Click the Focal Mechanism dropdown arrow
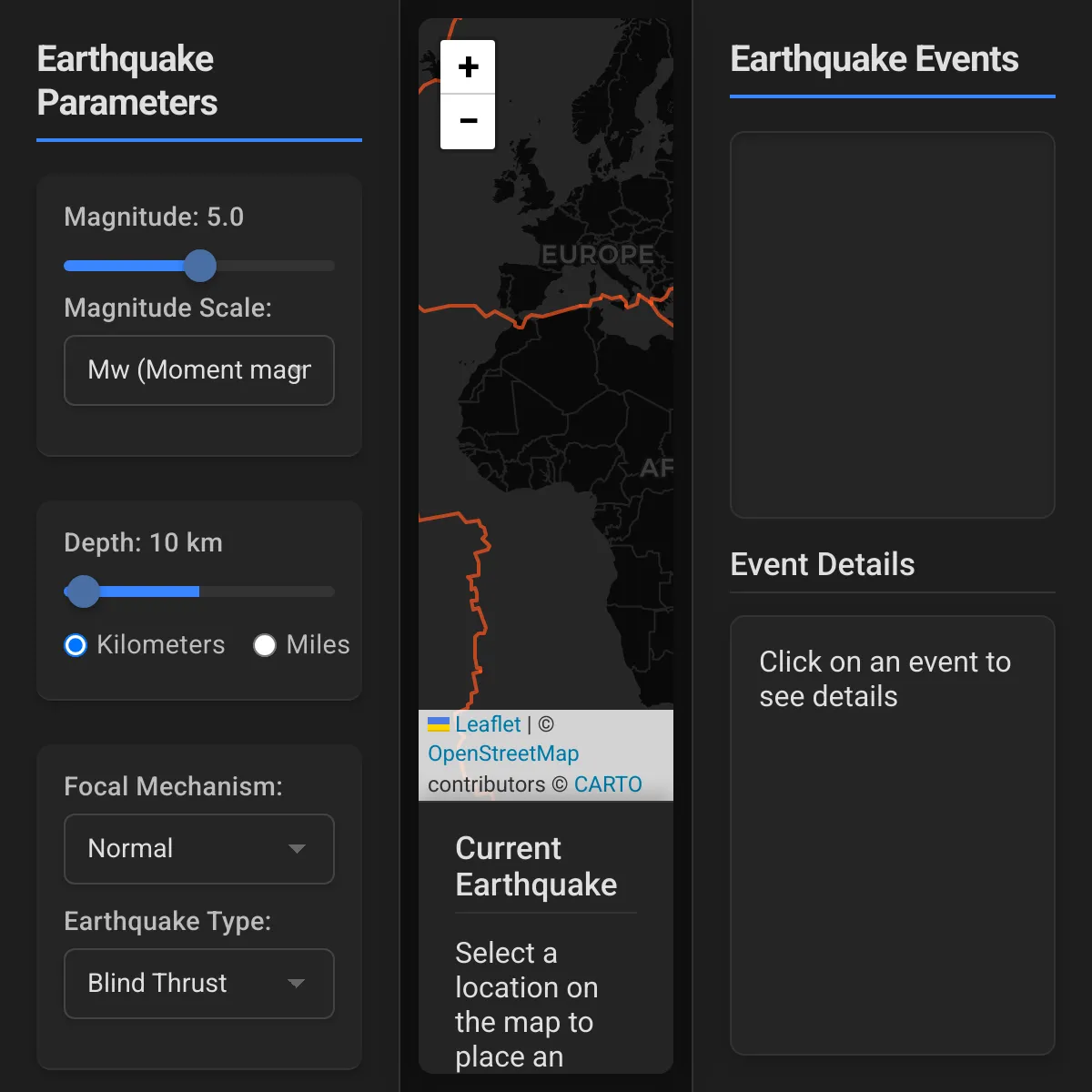The image size is (1092, 1092). point(297,849)
